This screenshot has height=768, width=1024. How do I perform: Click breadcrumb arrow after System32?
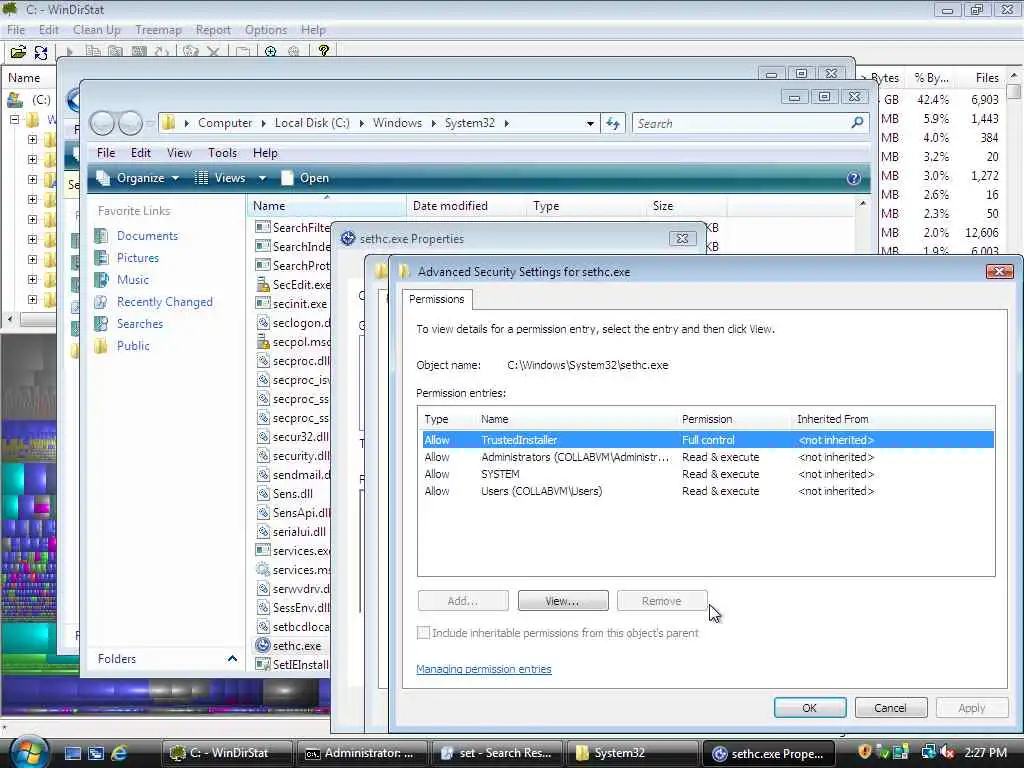(x=506, y=123)
